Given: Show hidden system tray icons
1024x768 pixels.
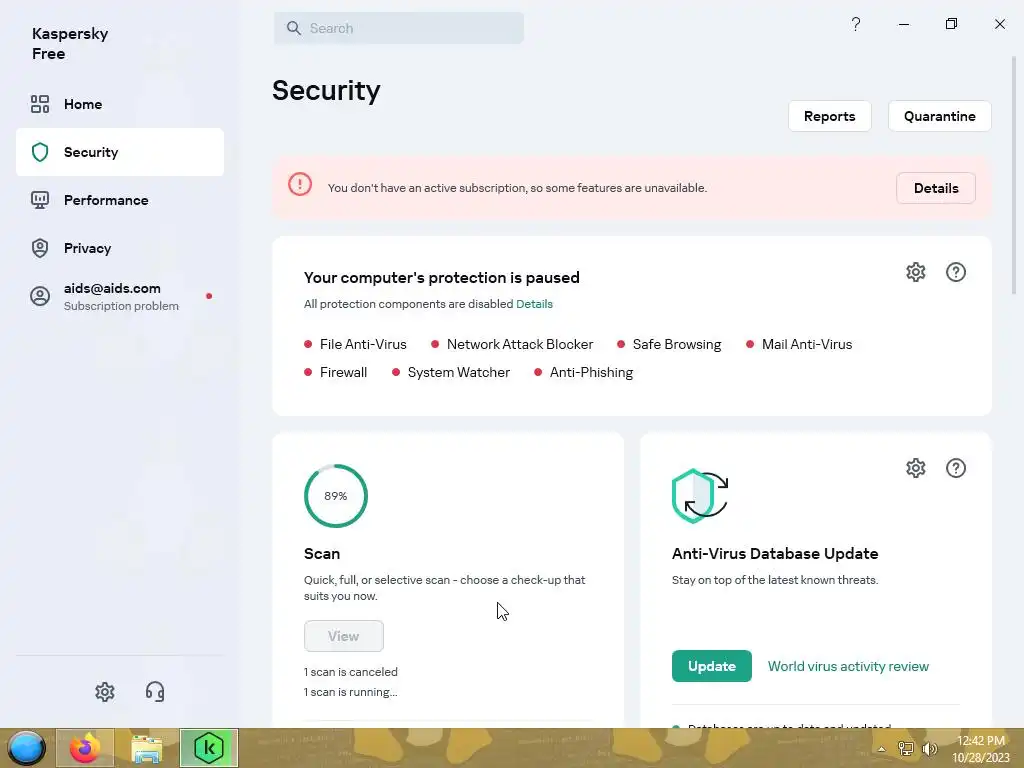Looking at the screenshot, I should [x=881, y=748].
